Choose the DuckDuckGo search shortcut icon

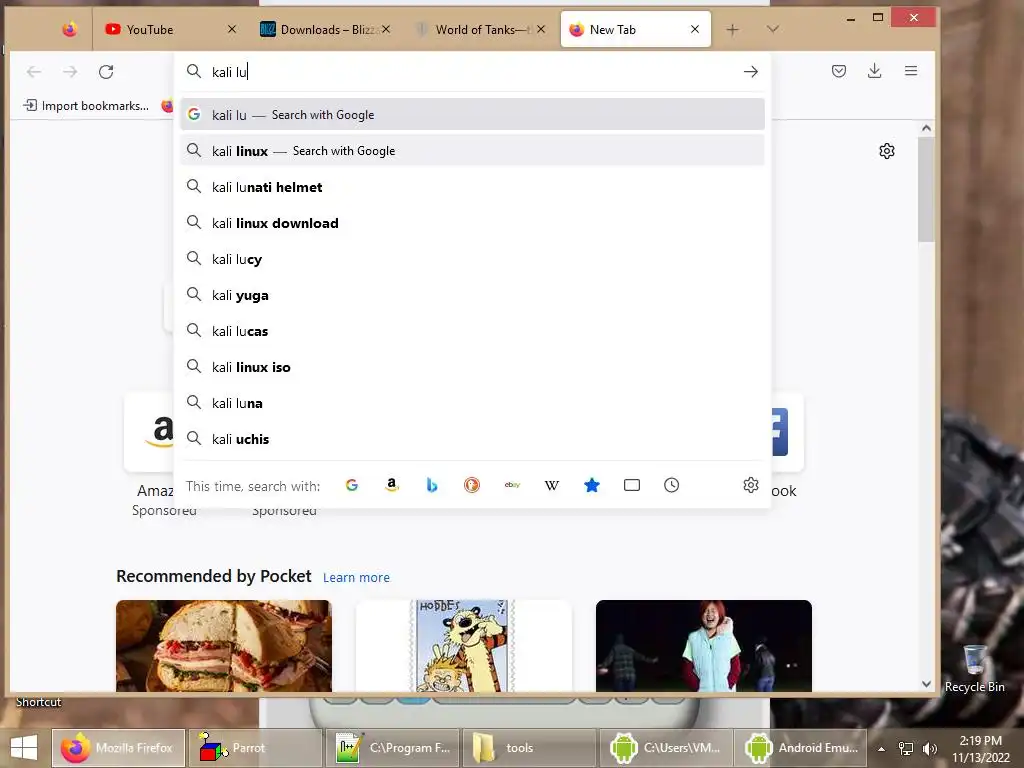pyautogui.click(x=472, y=485)
